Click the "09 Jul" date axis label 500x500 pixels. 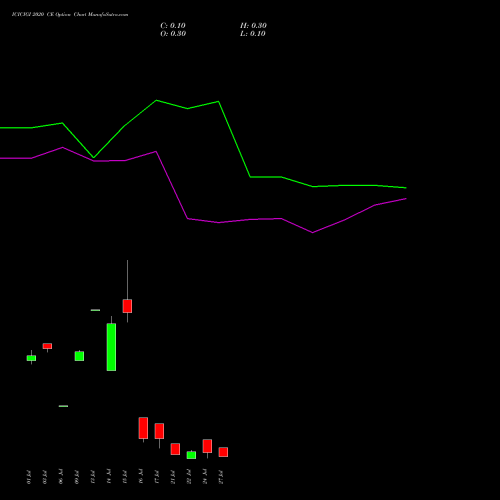coord(77,477)
